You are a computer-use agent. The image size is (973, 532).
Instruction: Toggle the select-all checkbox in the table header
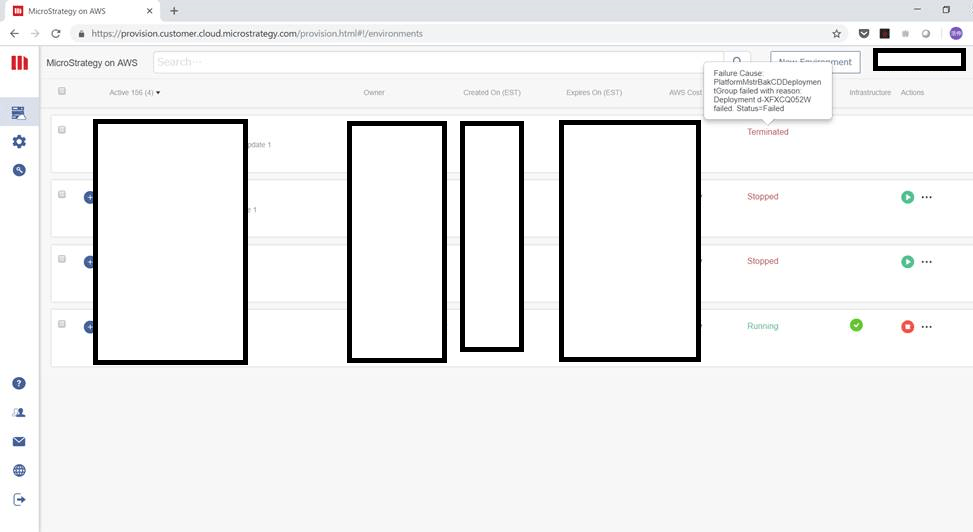(x=61, y=91)
